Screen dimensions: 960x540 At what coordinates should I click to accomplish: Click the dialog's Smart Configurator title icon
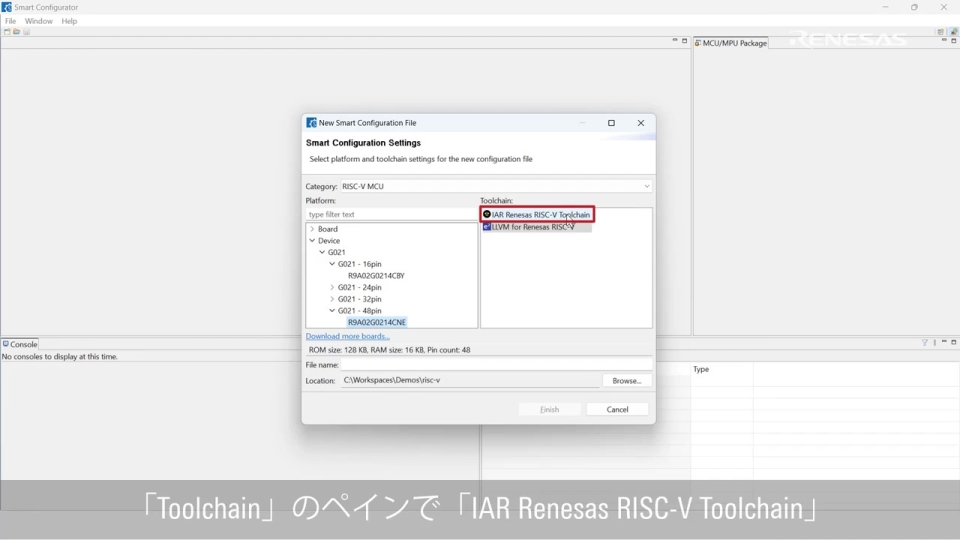(311, 122)
